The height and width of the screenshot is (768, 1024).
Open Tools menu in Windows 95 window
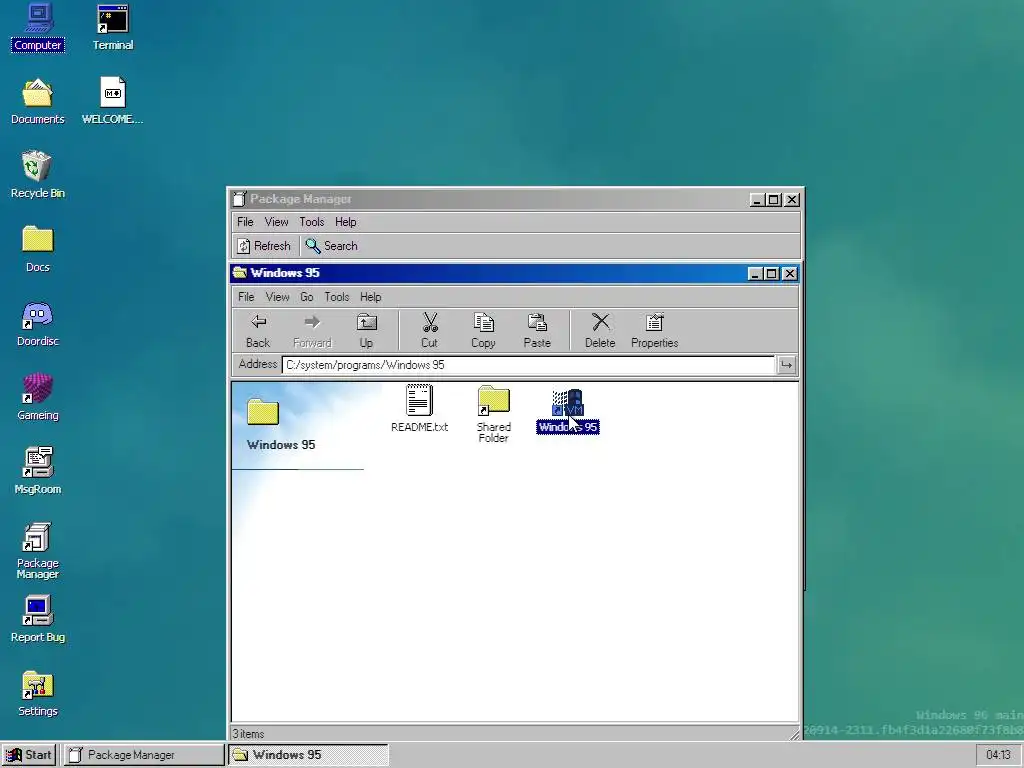coord(337,296)
